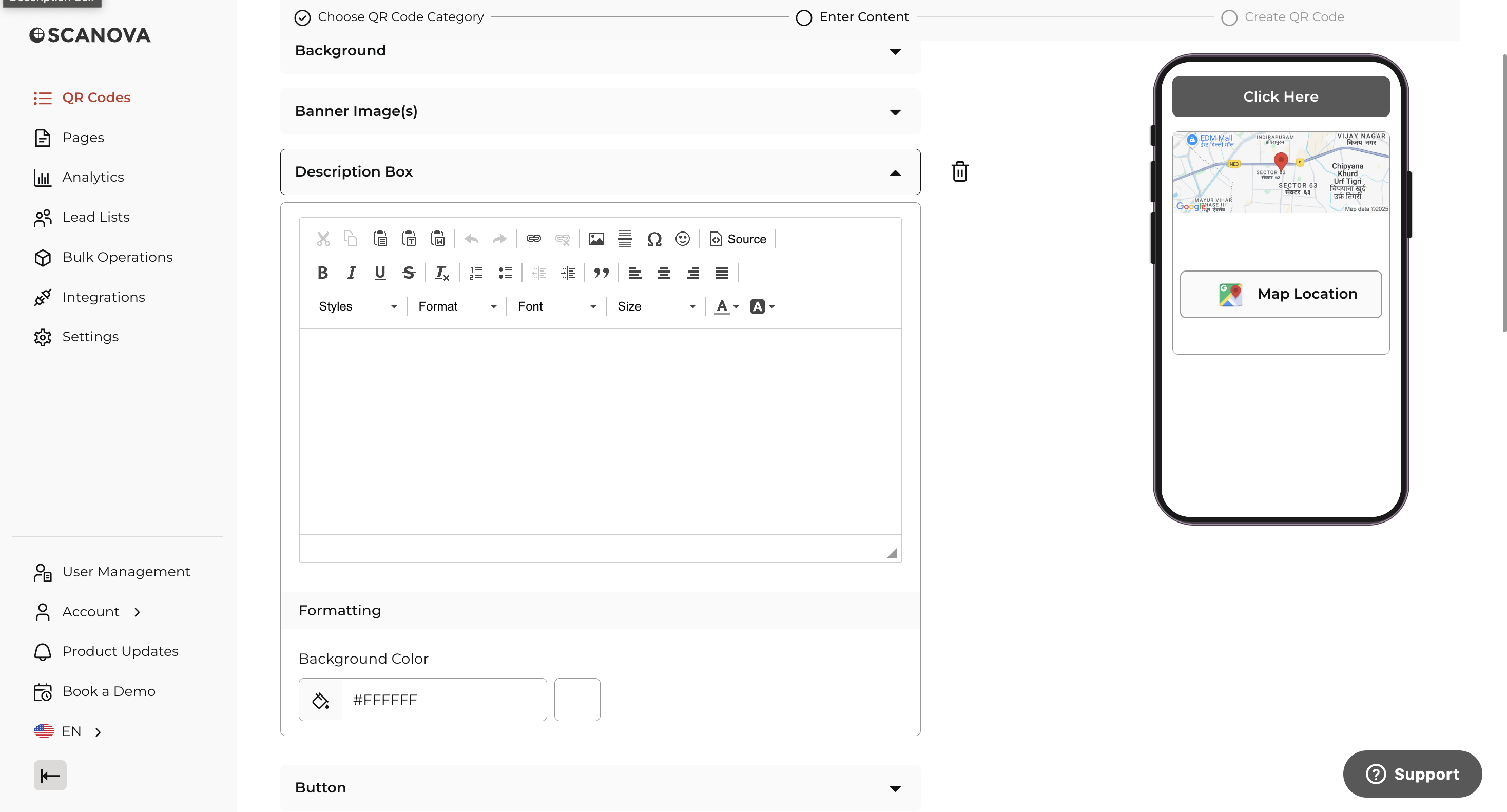This screenshot has height=812, width=1507.
Task: Align text to the left
Action: (x=635, y=273)
